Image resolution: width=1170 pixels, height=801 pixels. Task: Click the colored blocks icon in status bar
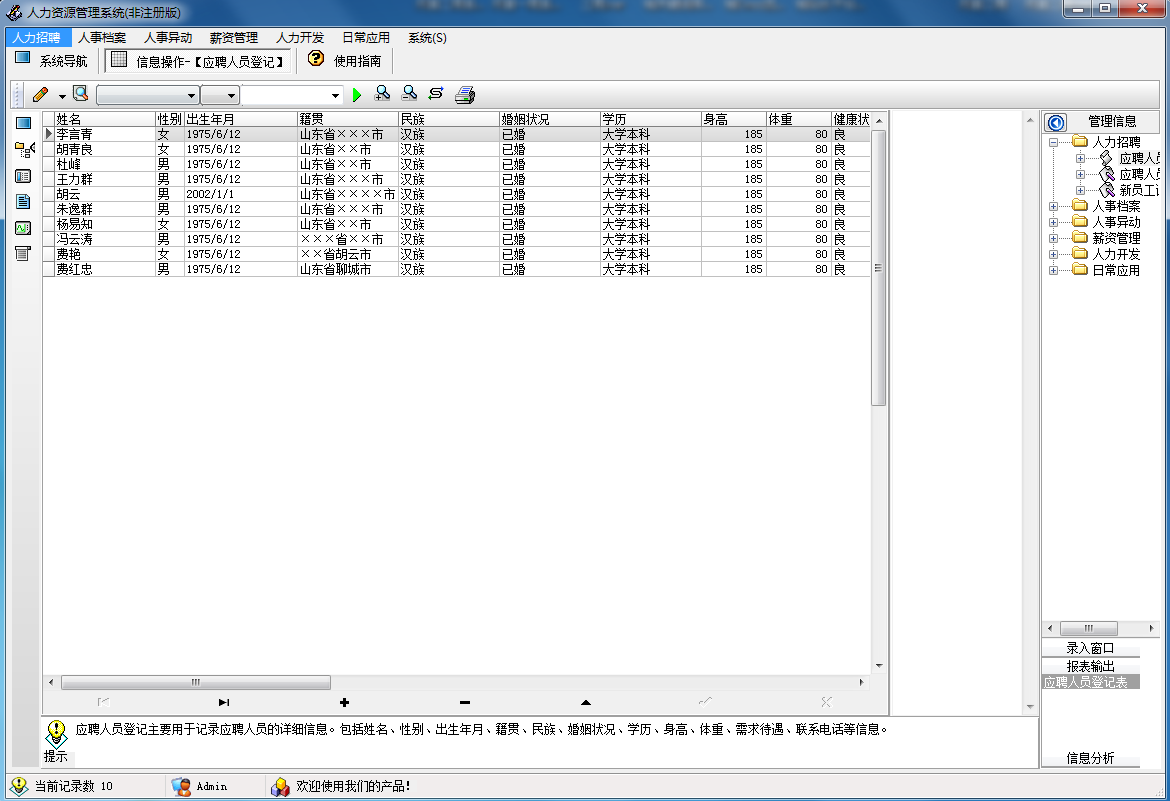280,786
